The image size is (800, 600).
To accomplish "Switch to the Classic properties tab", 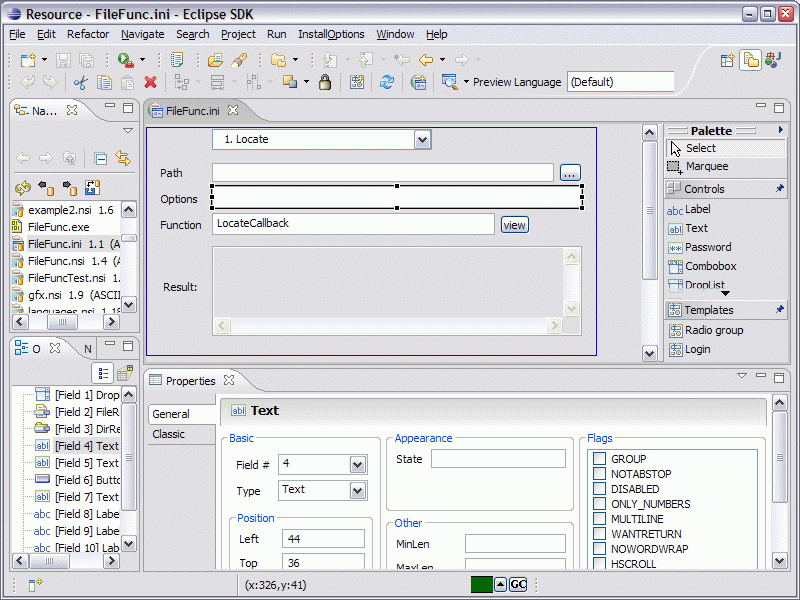I will (168, 434).
